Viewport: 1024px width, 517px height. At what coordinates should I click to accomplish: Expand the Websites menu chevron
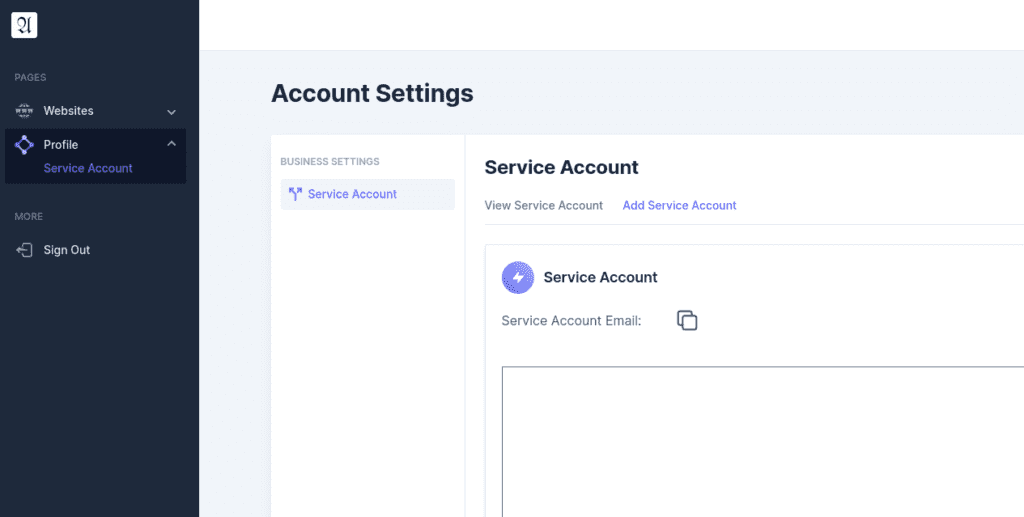pos(171,112)
